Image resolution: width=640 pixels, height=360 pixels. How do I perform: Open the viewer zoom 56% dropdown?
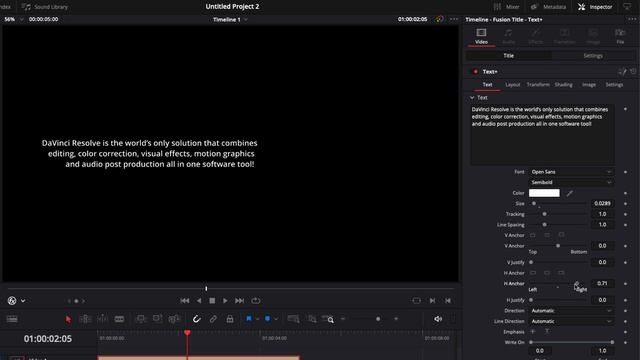[13, 19]
